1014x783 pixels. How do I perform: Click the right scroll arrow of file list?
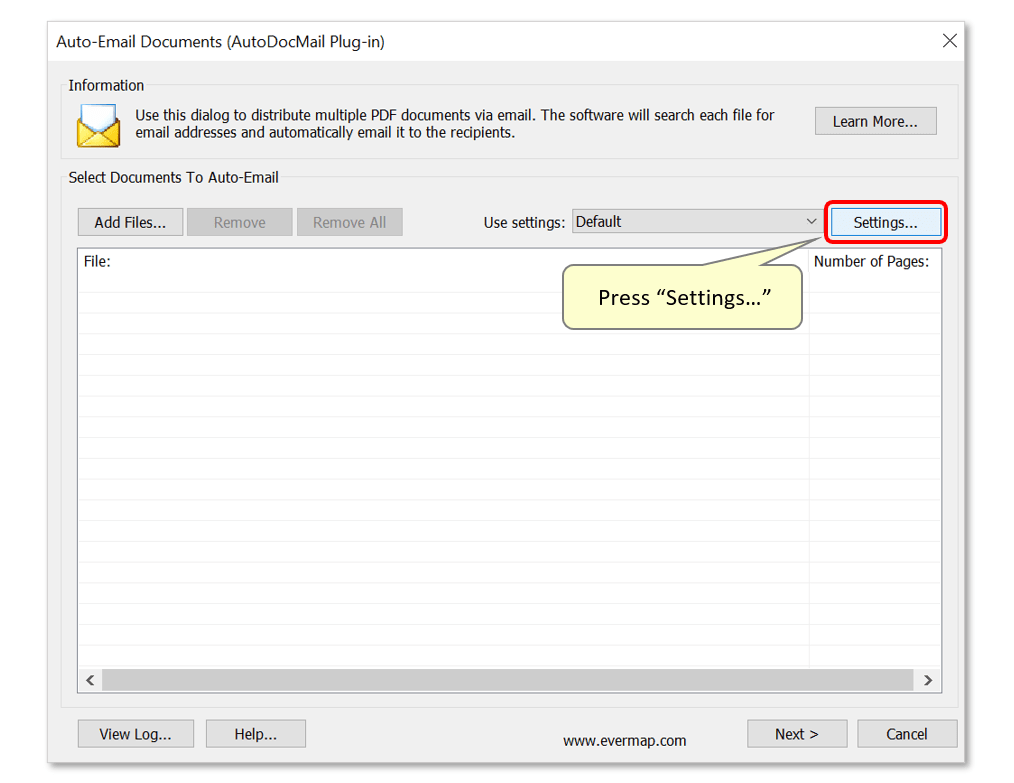pos(928,680)
